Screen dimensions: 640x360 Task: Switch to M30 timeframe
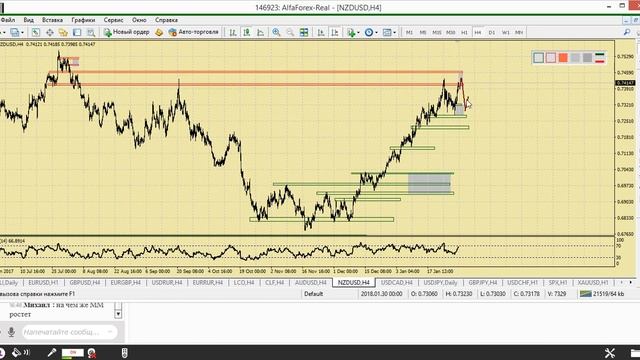451,32
